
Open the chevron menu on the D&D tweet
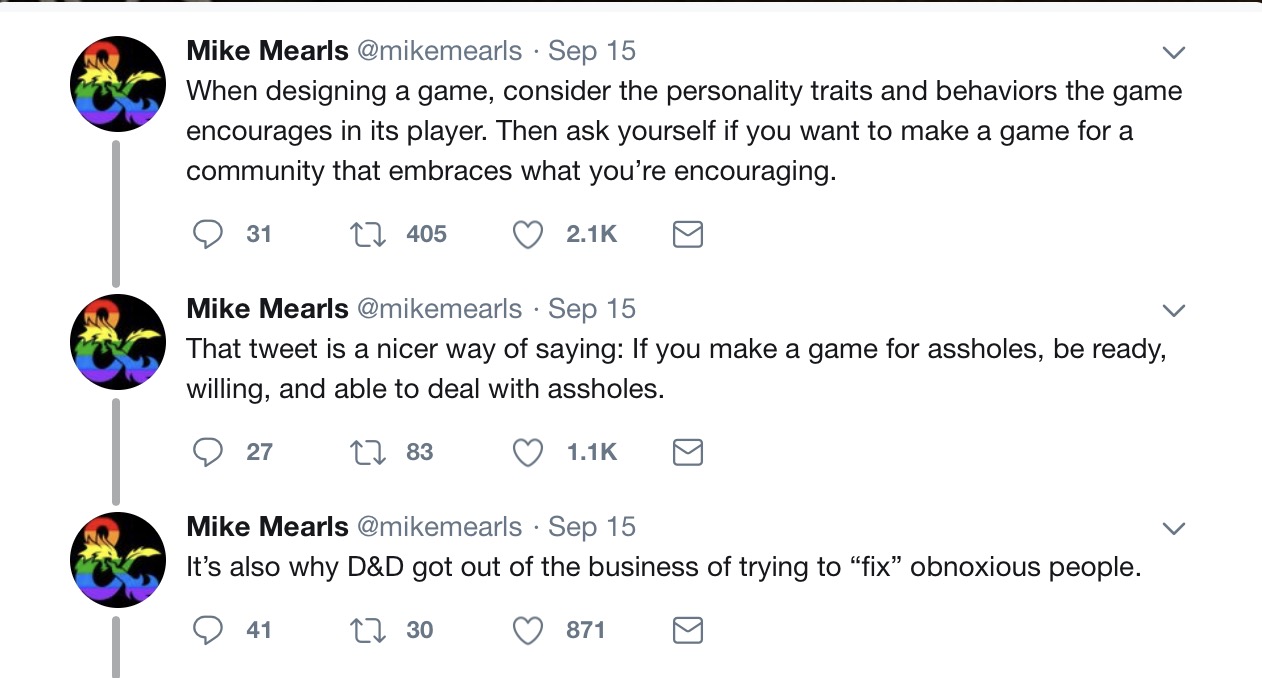tap(1174, 528)
